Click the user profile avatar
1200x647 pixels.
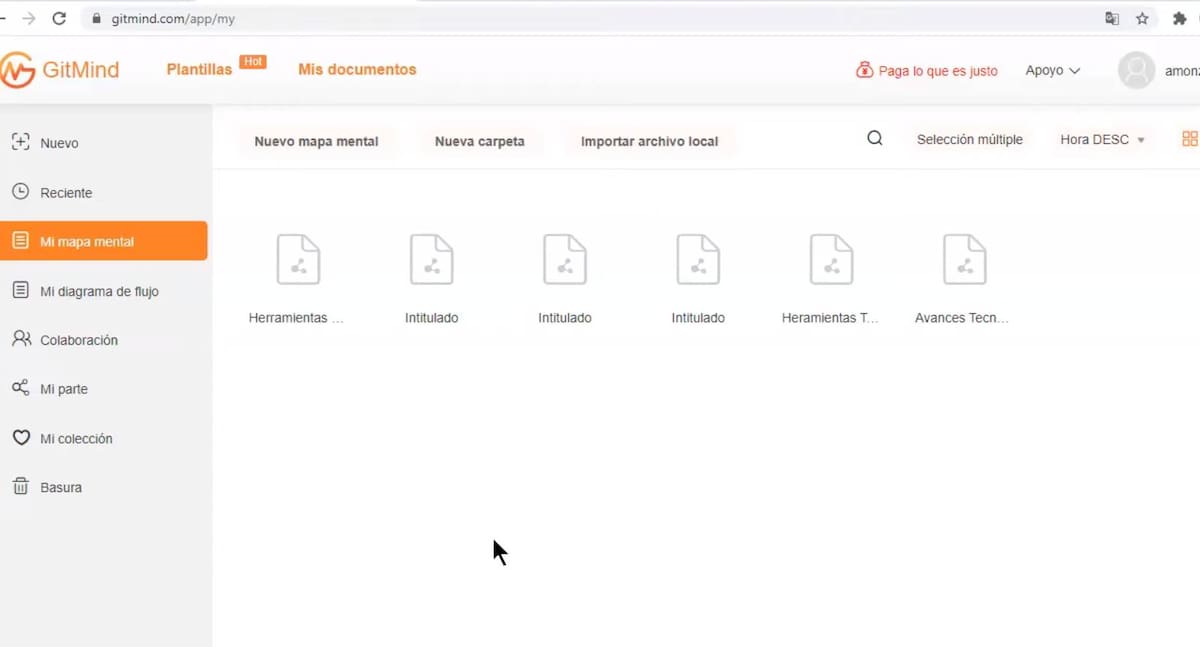pyautogui.click(x=1136, y=71)
